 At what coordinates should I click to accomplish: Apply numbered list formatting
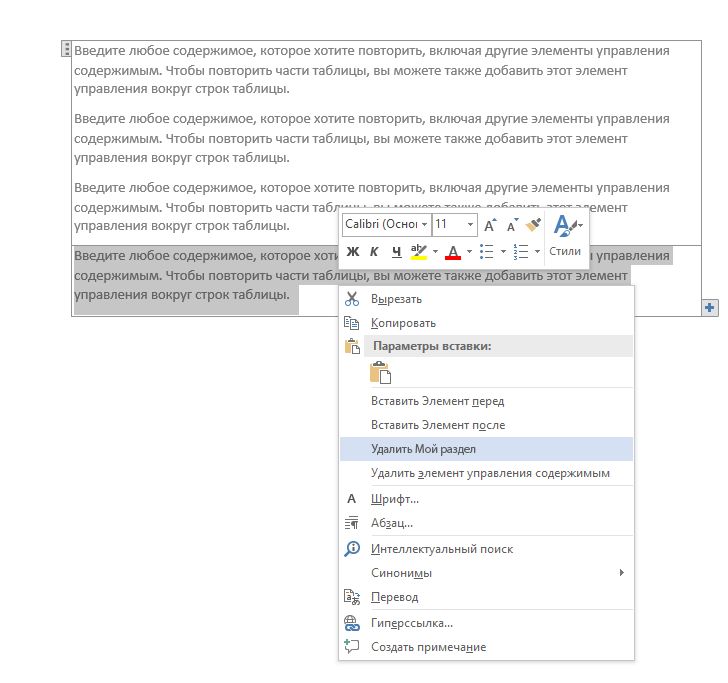tap(520, 252)
